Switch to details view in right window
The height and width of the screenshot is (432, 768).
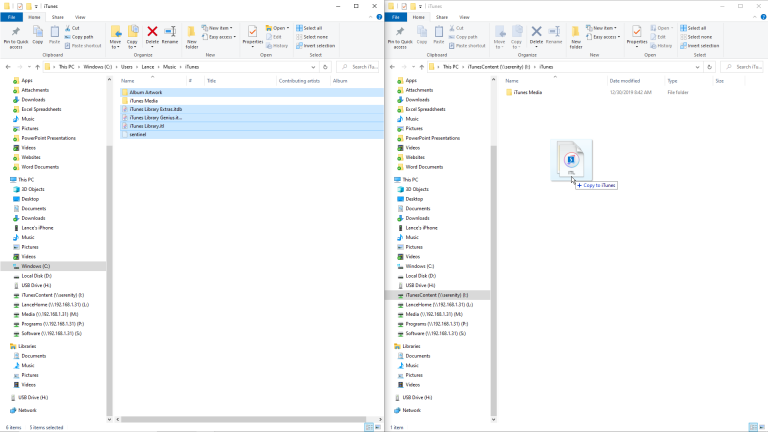tap(753, 427)
